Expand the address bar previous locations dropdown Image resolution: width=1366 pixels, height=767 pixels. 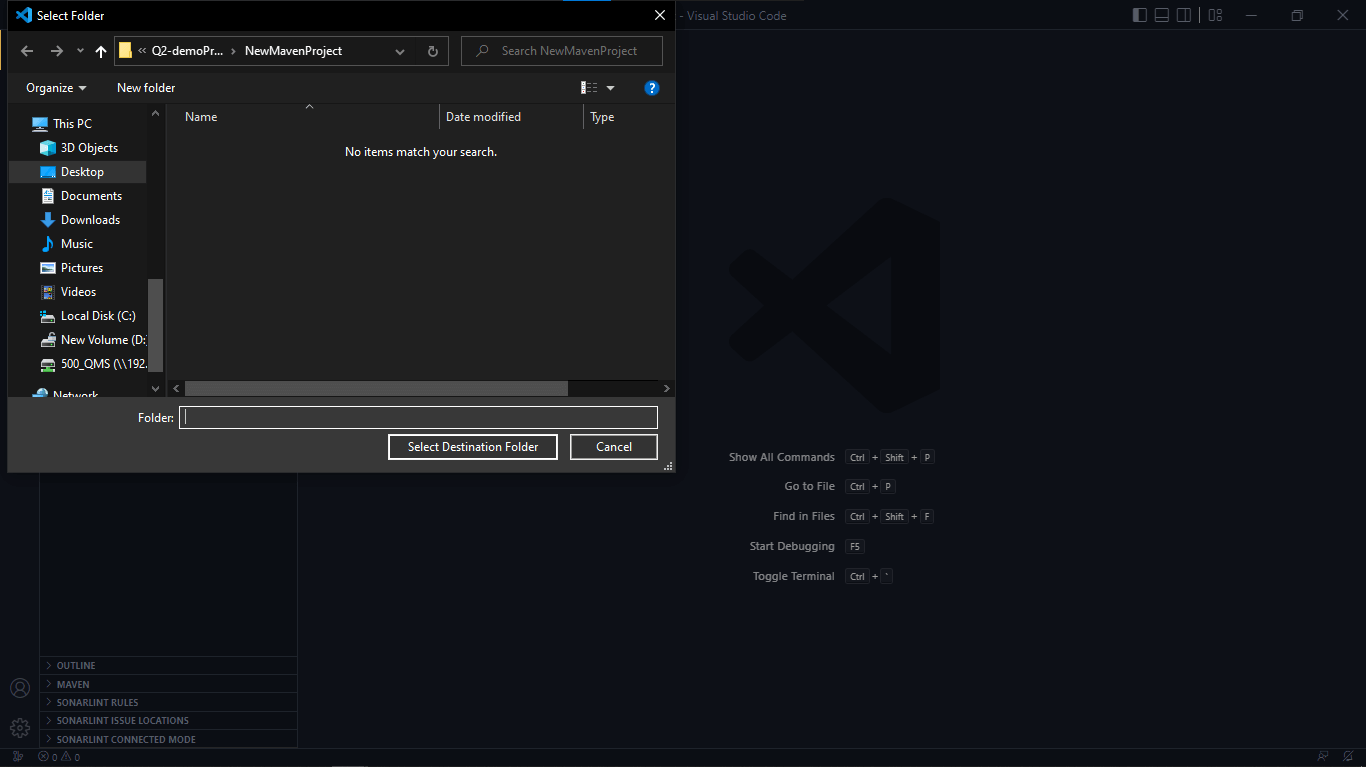[x=400, y=51]
